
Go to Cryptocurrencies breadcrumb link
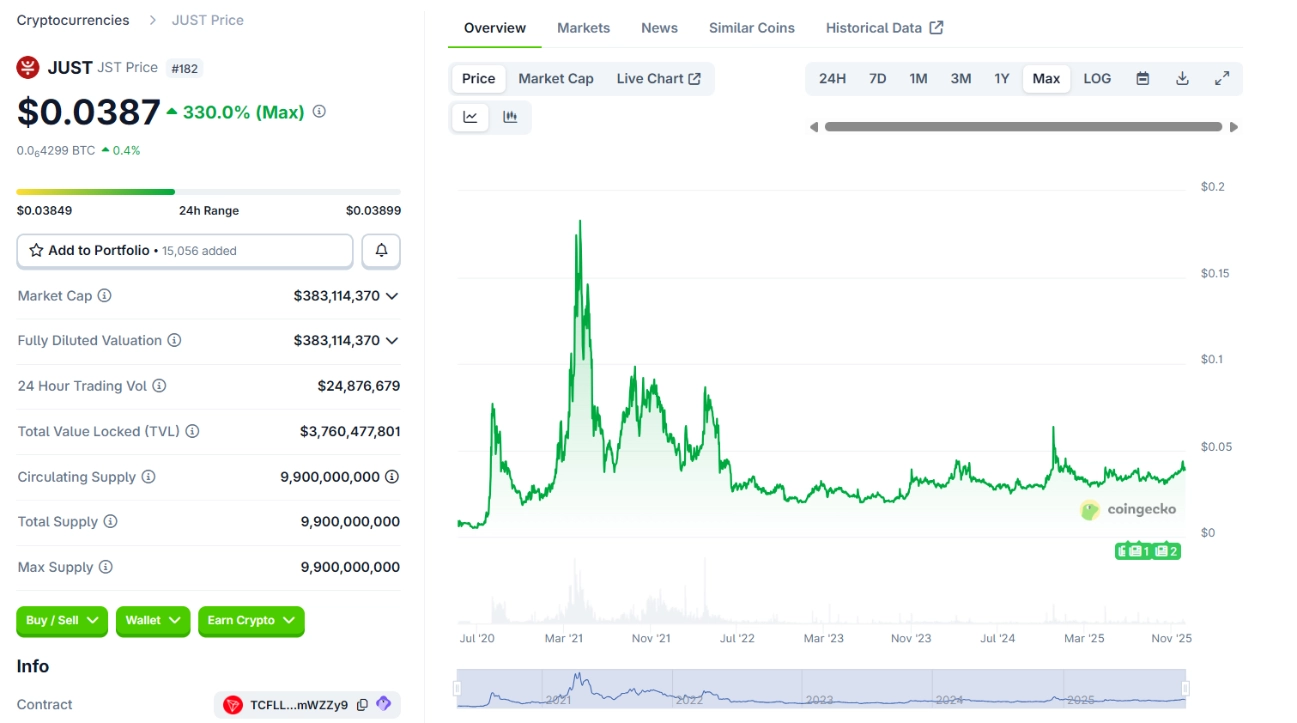click(x=73, y=20)
